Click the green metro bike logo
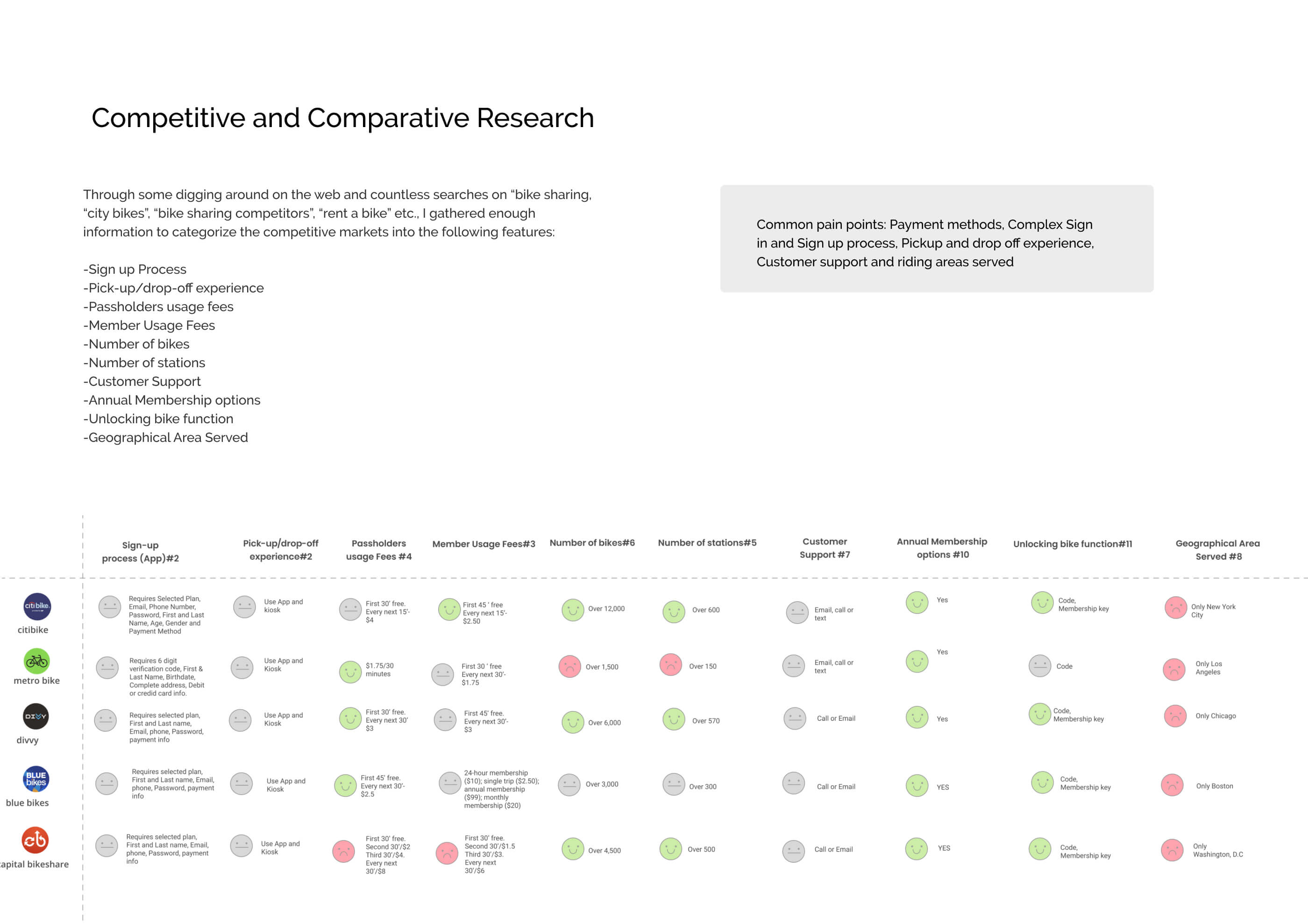1308x924 pixels. pyautogui.click(x=37, y=661)
